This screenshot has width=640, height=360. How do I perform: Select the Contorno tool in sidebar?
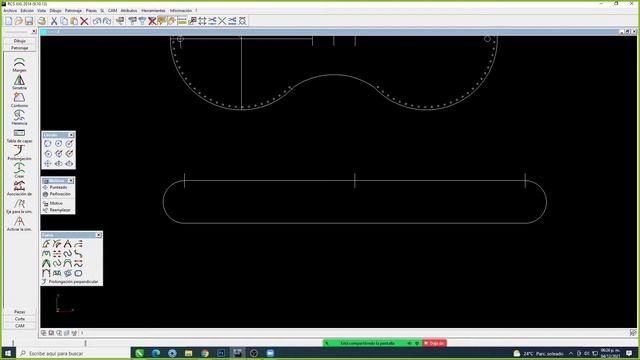pyautogui.click(x=19, y=100)
